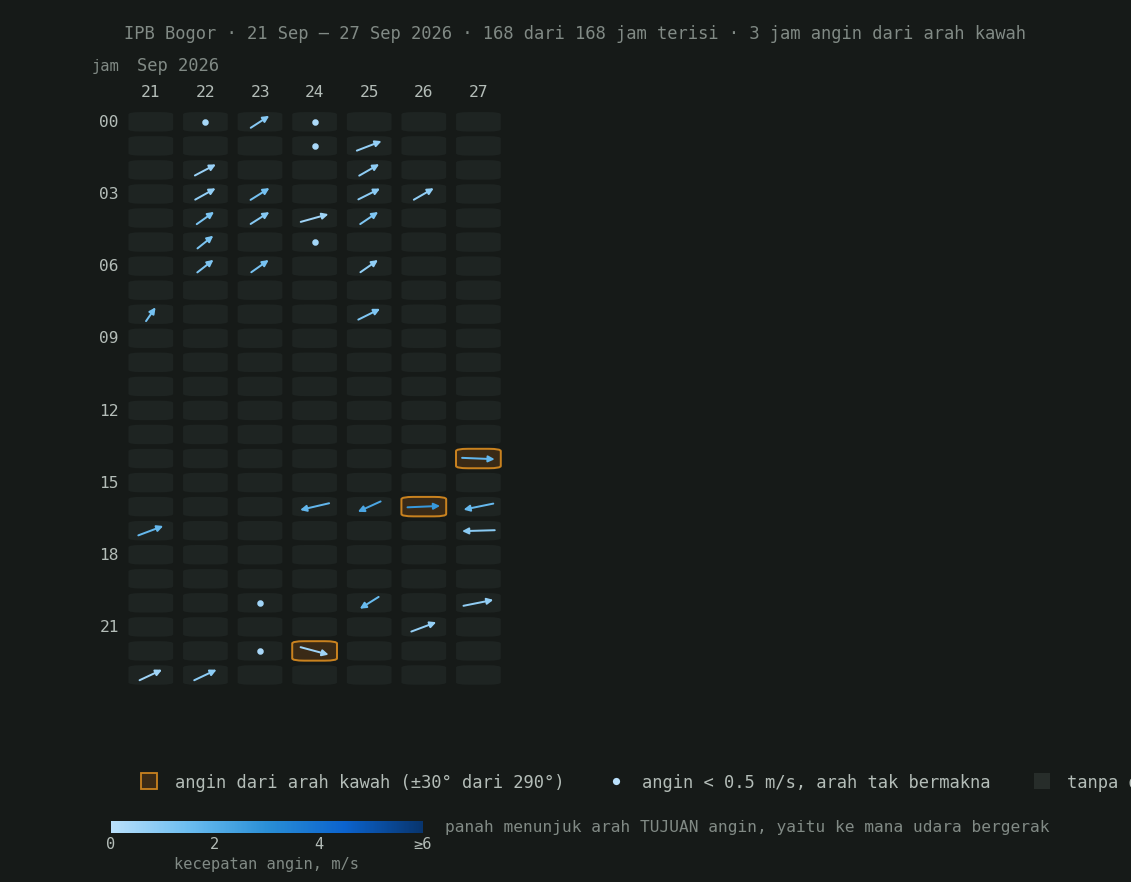Click the day 24 column header
This screenshot has width=1131, height=882.
[x=314, y=92]
